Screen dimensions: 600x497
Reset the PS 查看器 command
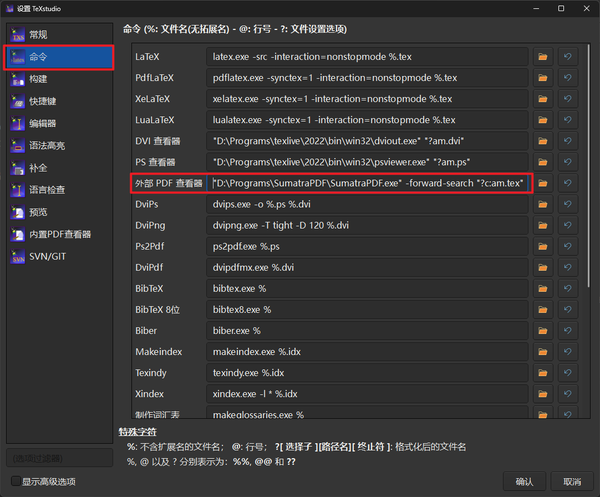click(x=567, y=162)
